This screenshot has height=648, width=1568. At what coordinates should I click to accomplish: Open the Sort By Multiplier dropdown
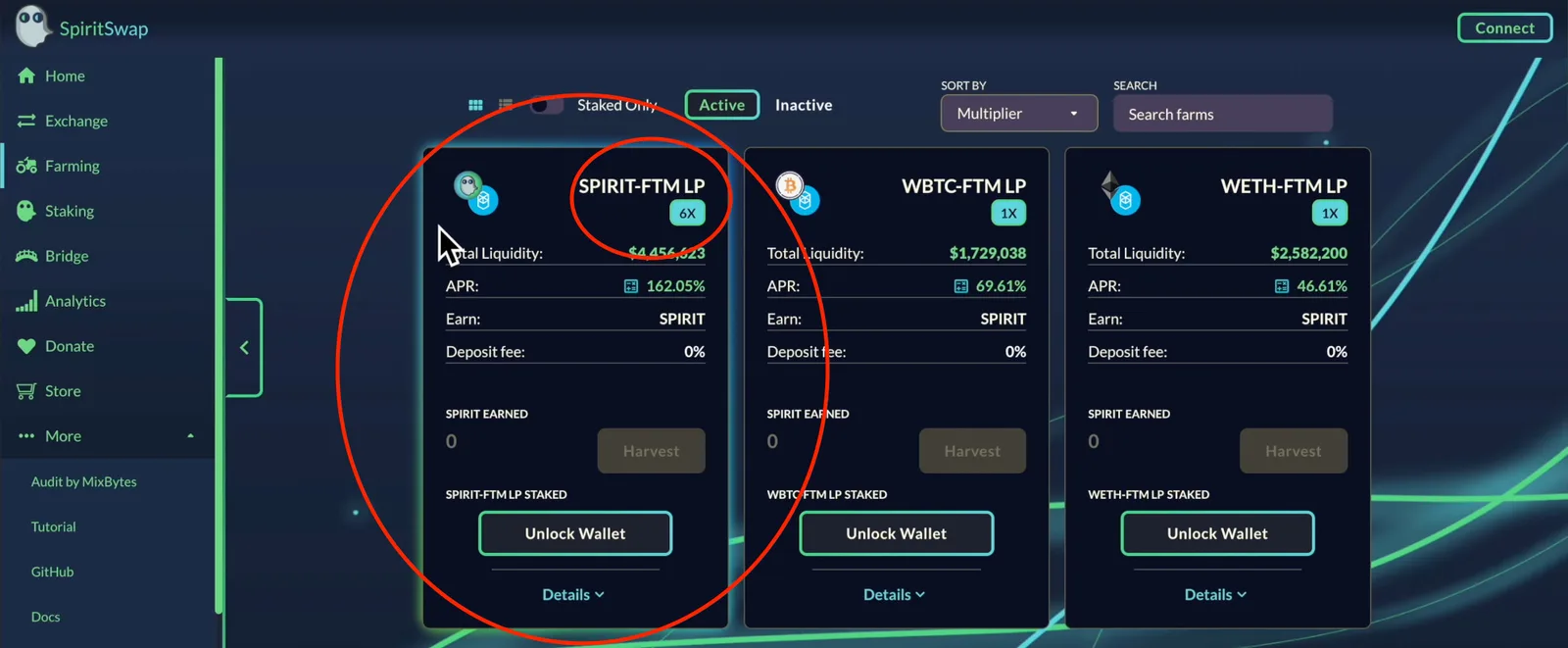tap(1019, 114)
